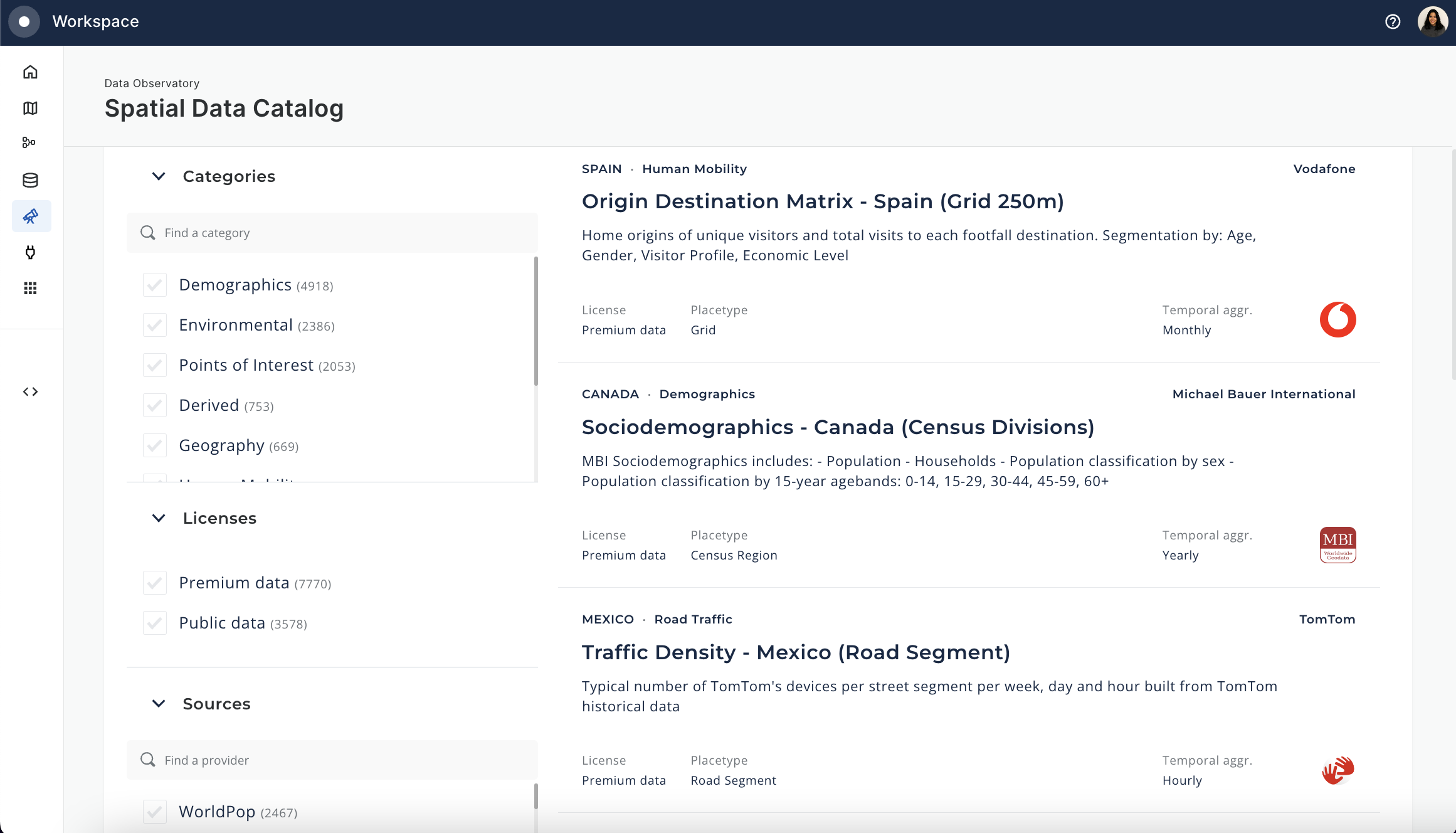Image resolution: width=1456 pixels, height=833 pixels.
Task: Select the maps/layers panel icon
Action: tap(30, 107)
